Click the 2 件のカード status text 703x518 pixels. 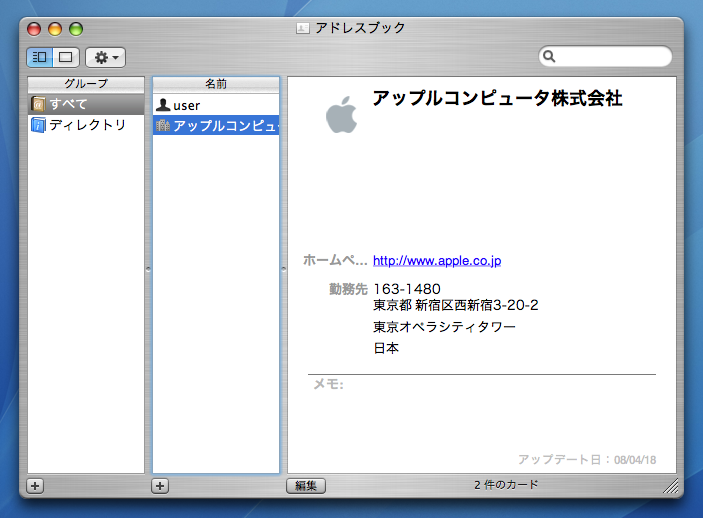(x=506, y=485)
